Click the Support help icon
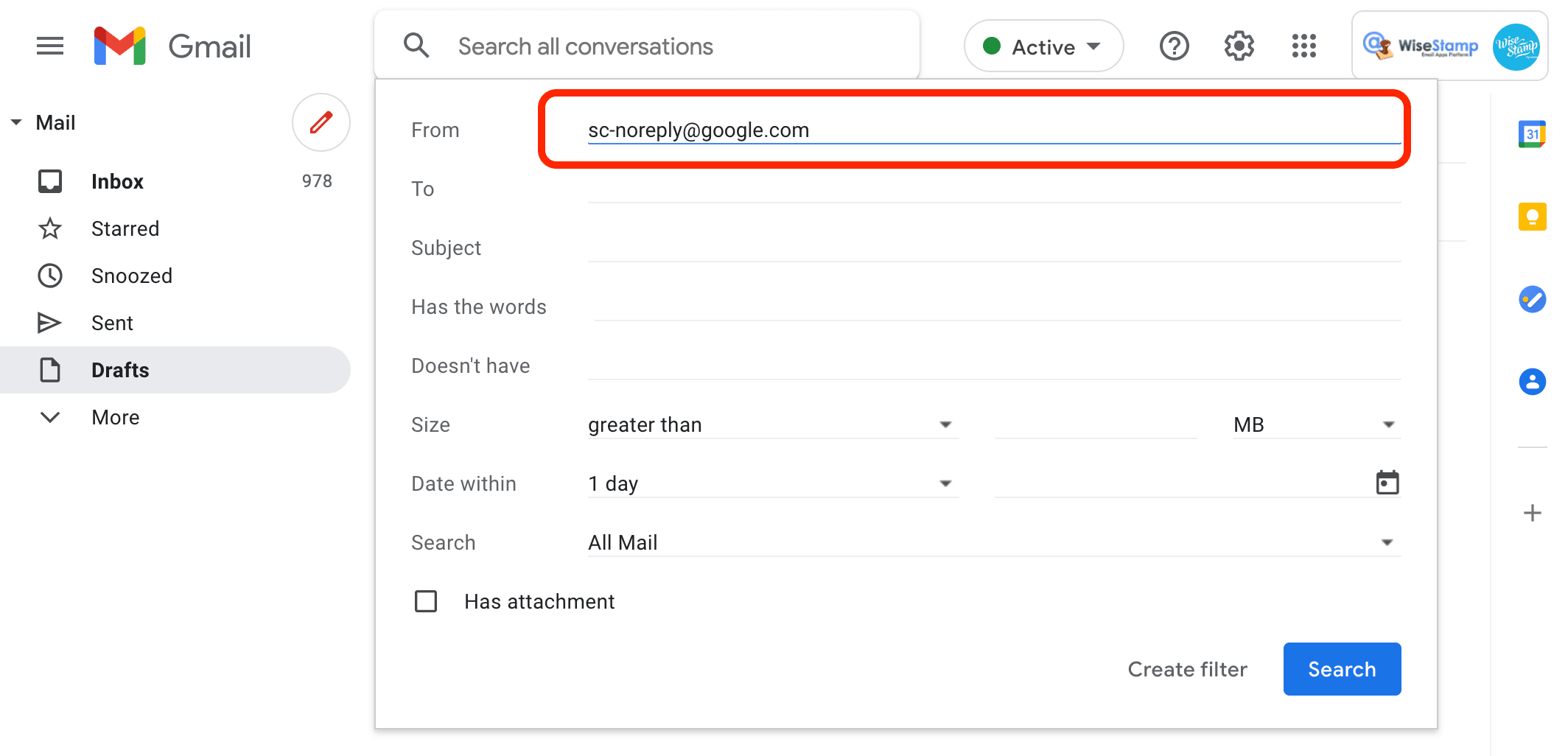The height and width of the screenshot is (756, 1568). pyautogui.click(x=1174, y=46)
